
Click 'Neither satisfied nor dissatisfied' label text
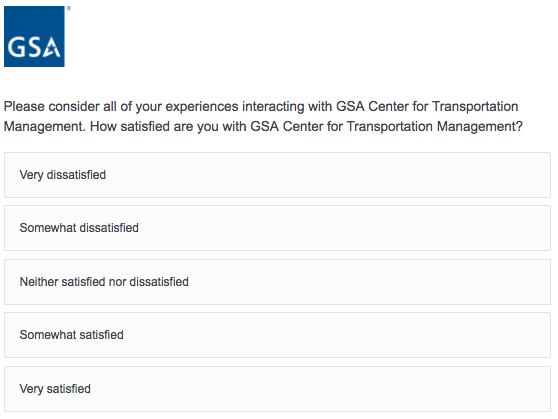click(x=104, y=282)
